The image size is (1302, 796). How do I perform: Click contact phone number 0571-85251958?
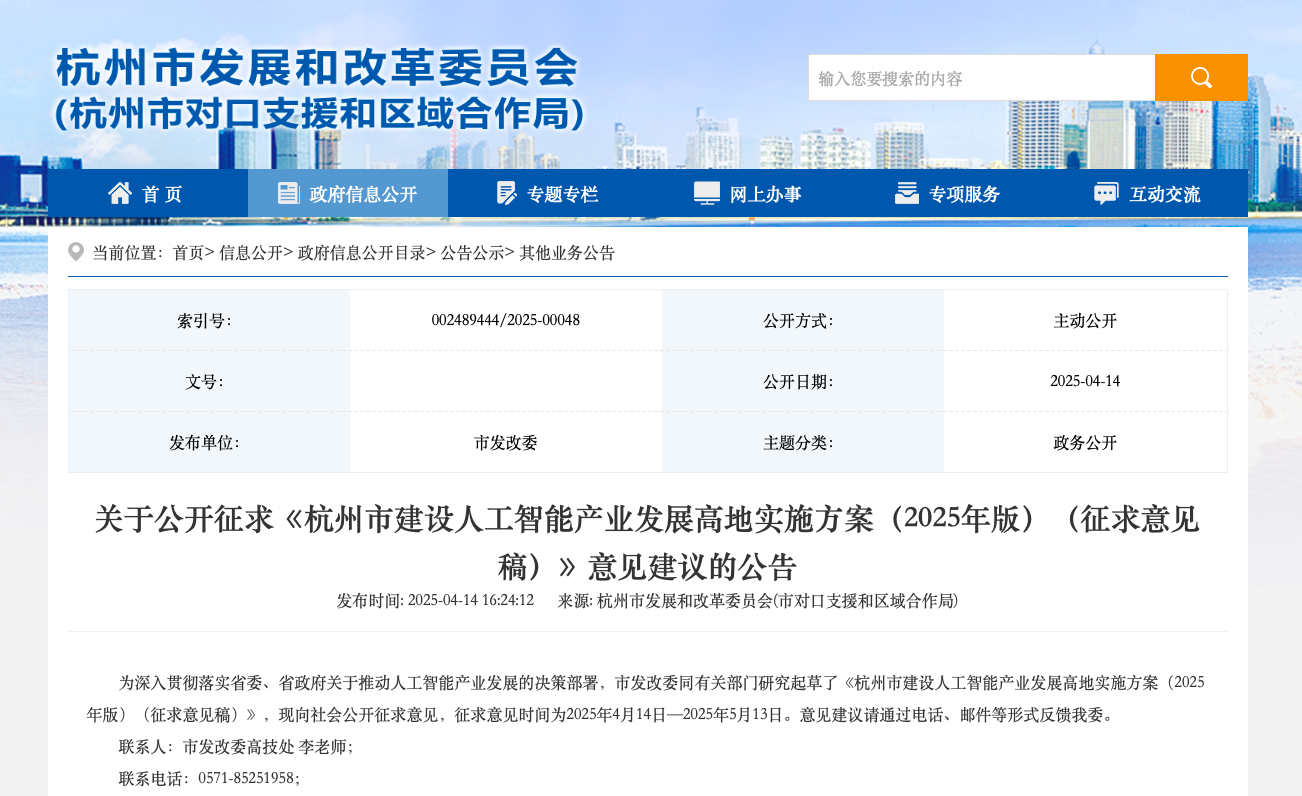(x=247, y=777)
